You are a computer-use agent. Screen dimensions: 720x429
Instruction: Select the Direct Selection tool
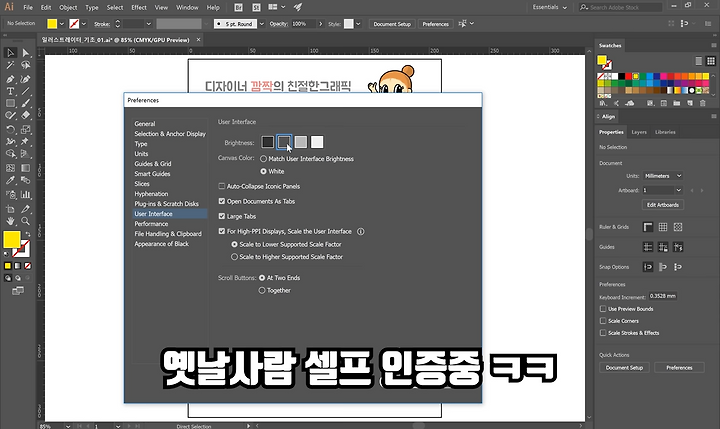[26, 52]
